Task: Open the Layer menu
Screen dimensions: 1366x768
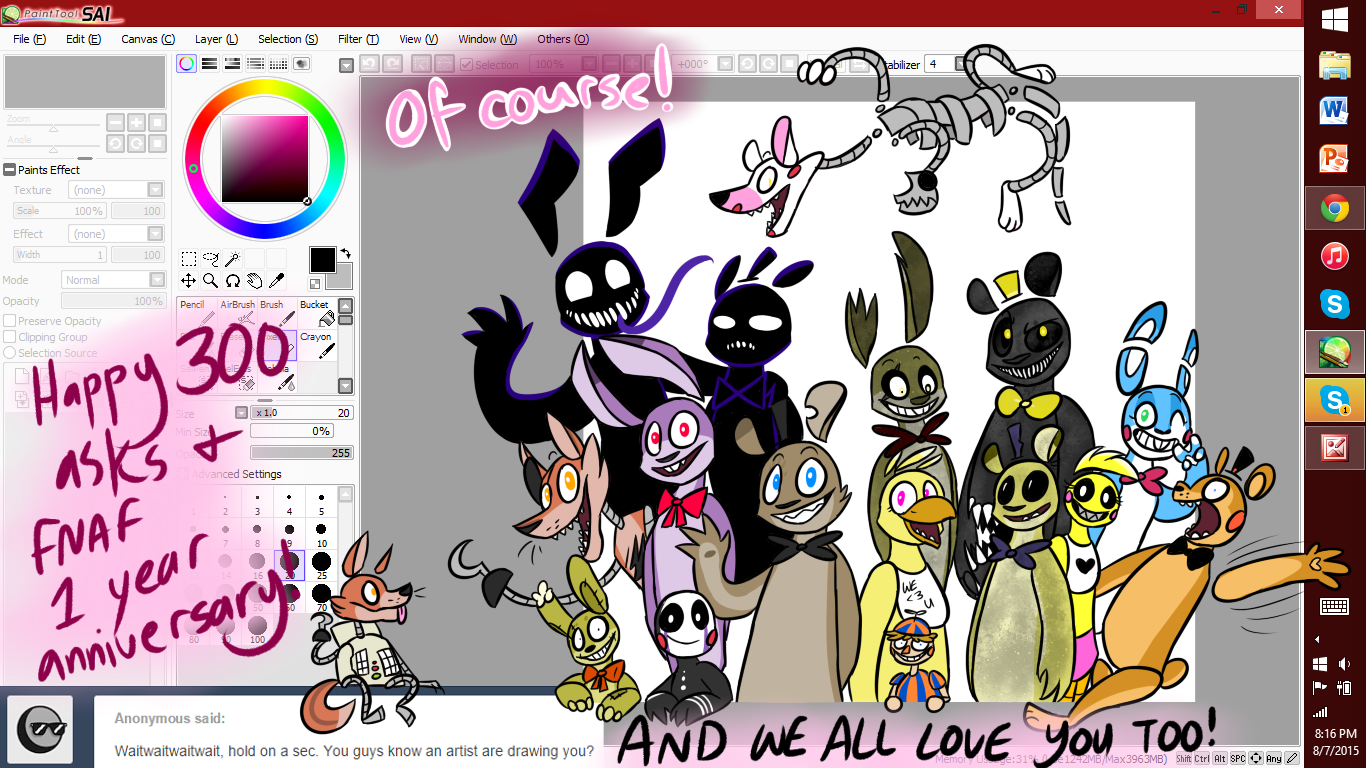Action: [216, 39]
